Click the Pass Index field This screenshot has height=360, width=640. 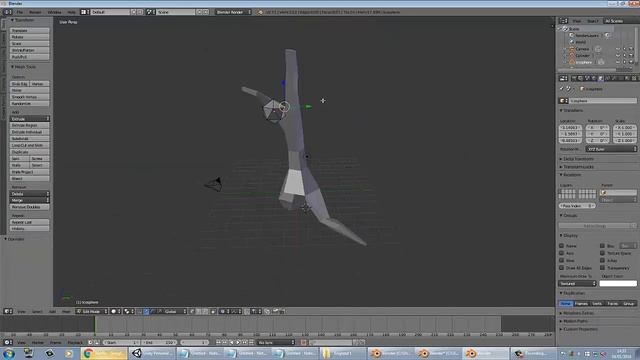tap(577, 206)
